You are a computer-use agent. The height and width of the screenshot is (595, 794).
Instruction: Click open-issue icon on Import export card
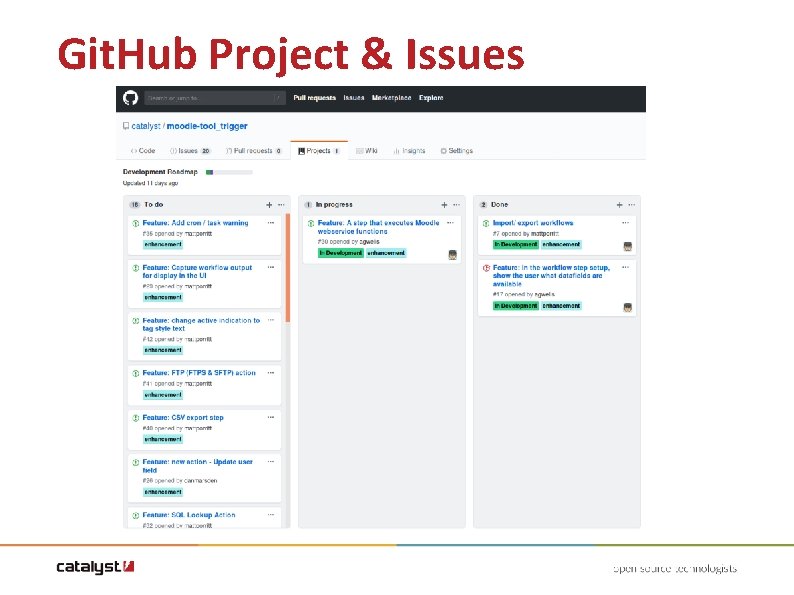pyautogui.click(x=486, y=223)
